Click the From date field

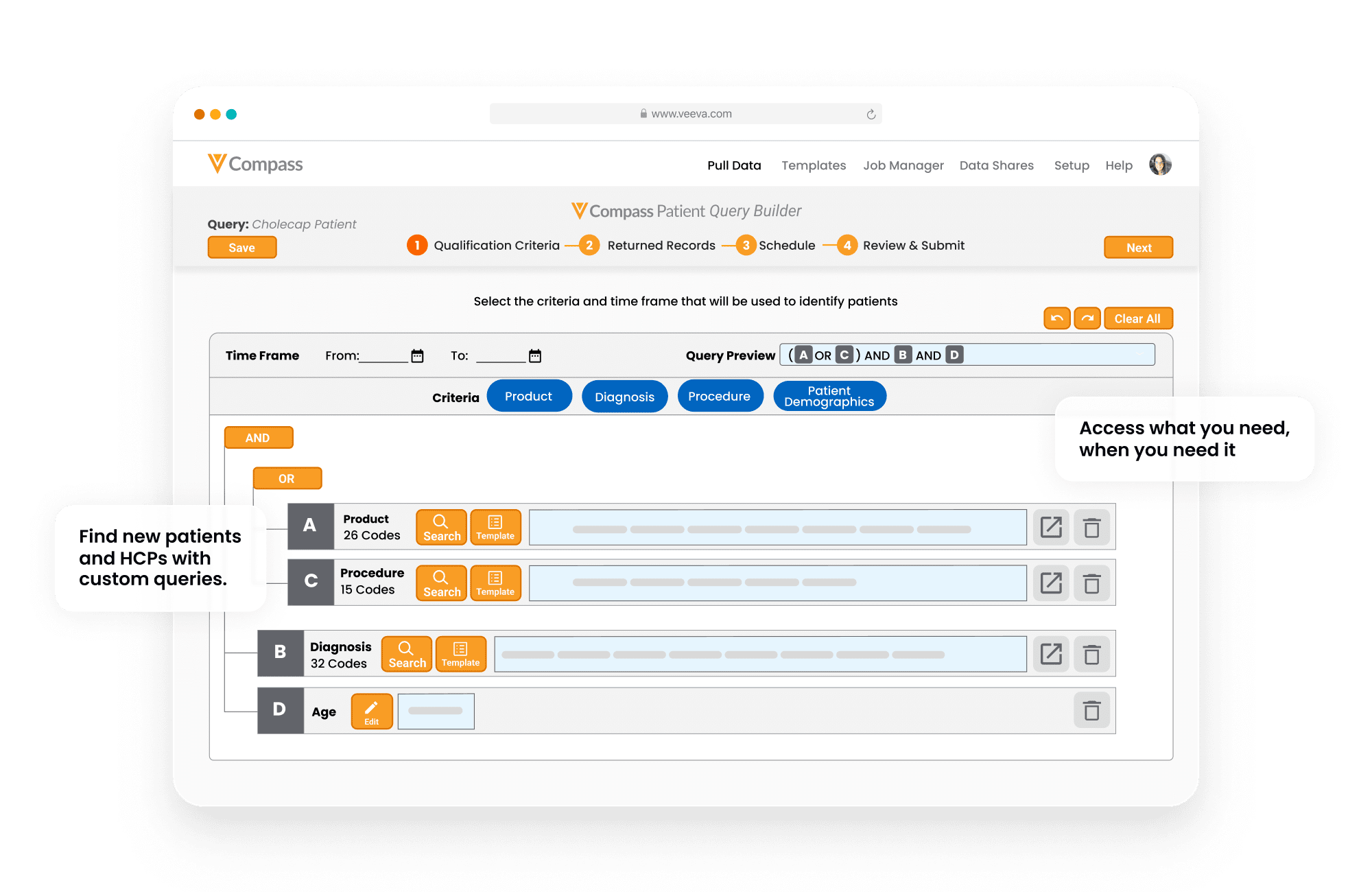pos(384,355)
